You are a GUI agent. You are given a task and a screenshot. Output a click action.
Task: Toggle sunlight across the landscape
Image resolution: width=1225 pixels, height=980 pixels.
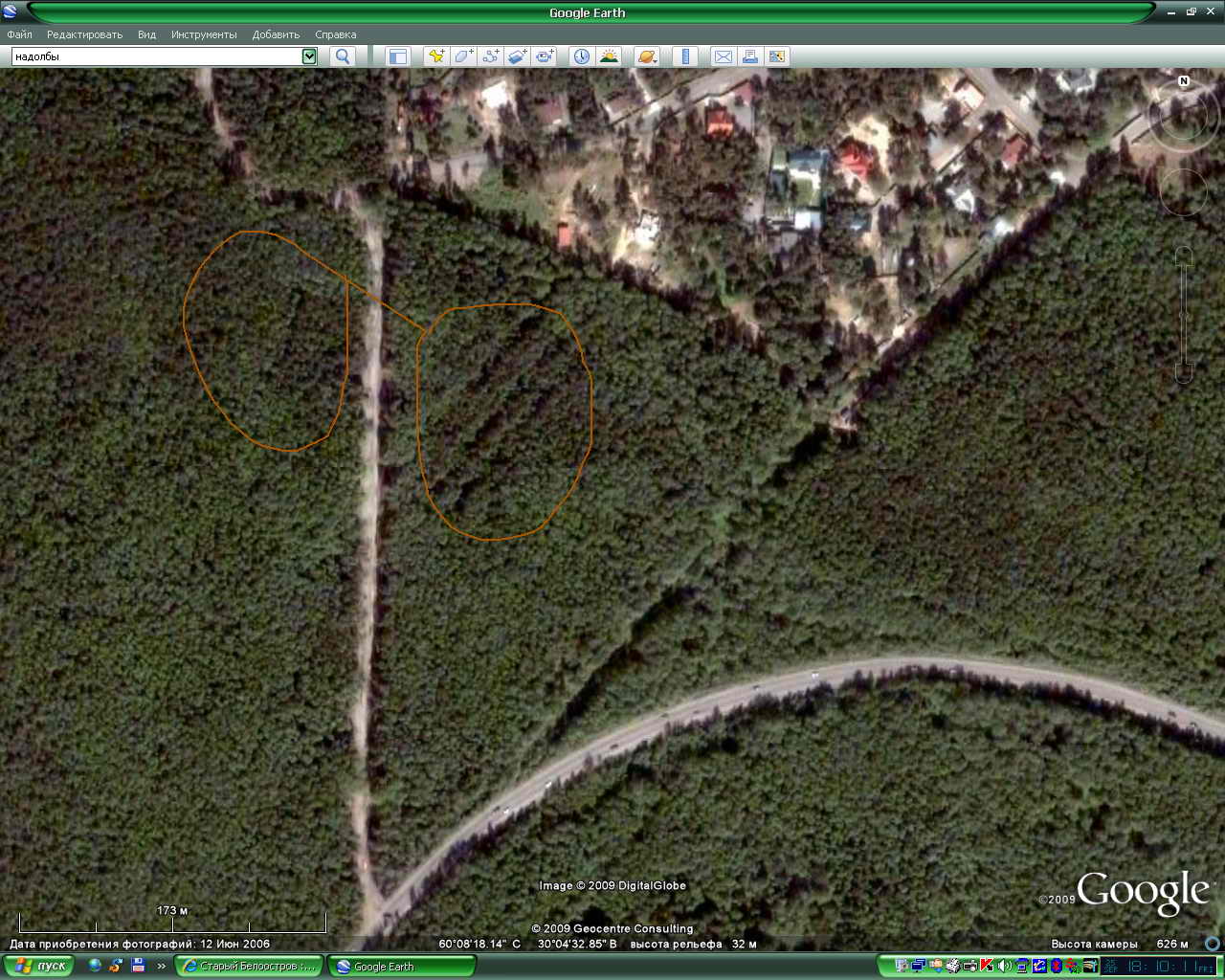pyautogui.click(x=610, y=56)
